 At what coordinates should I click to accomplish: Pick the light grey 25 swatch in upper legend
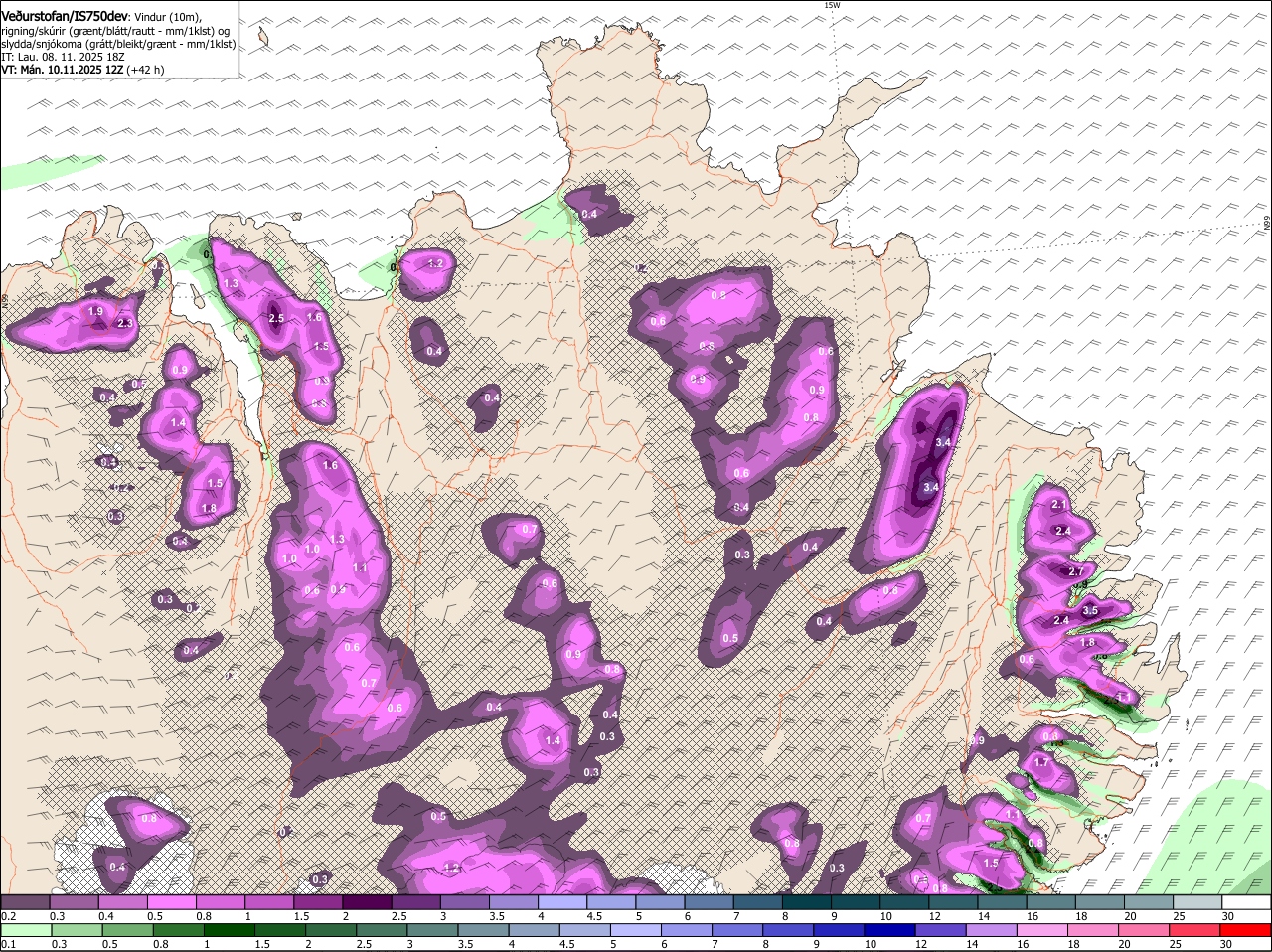1197,902
